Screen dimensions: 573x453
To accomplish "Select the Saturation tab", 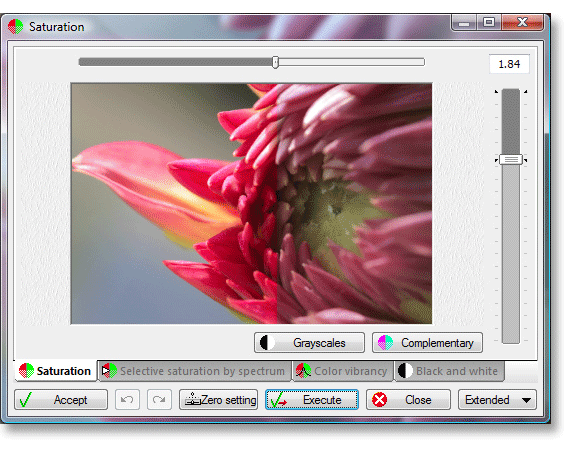I will coord(56,371).
